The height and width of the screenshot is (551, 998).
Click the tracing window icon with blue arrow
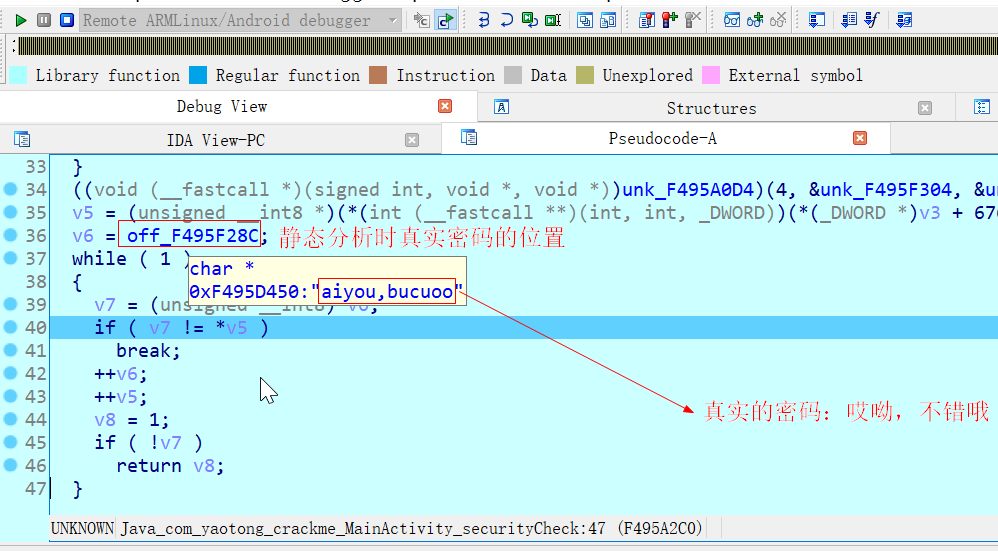(x=848, y=20)
